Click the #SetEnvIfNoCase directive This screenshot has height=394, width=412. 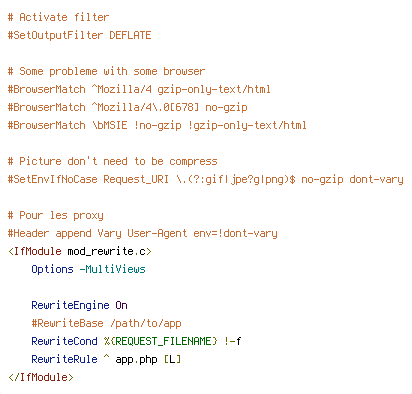(x=53, y=179)
